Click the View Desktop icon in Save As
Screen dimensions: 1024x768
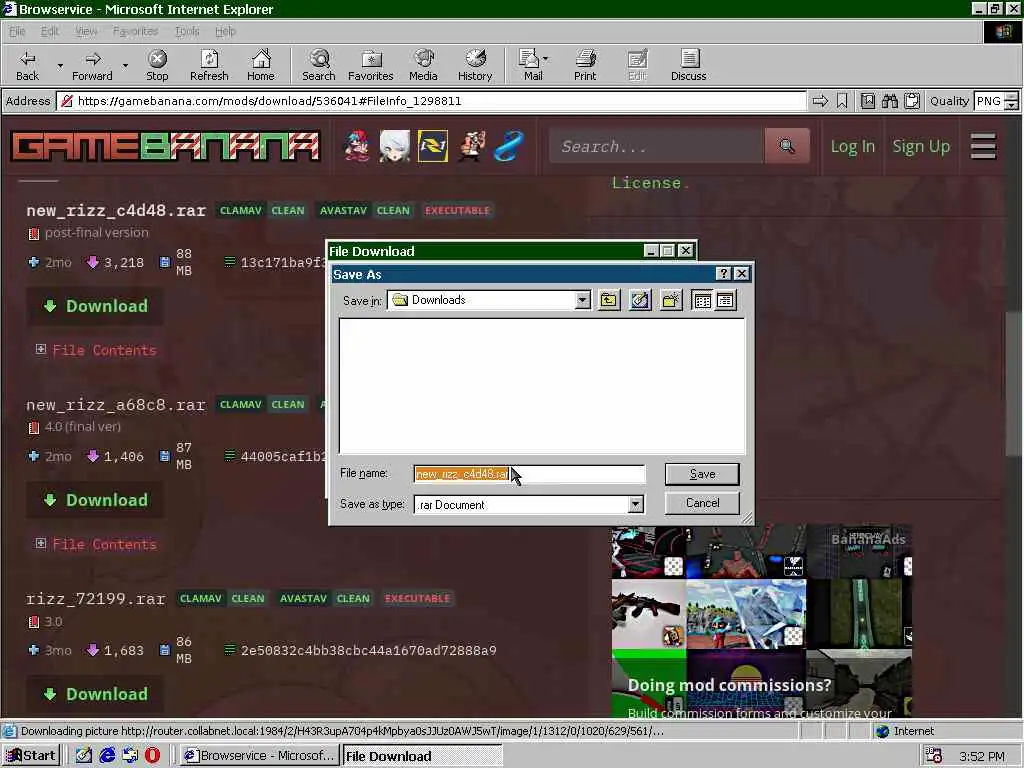coord(640,300)
